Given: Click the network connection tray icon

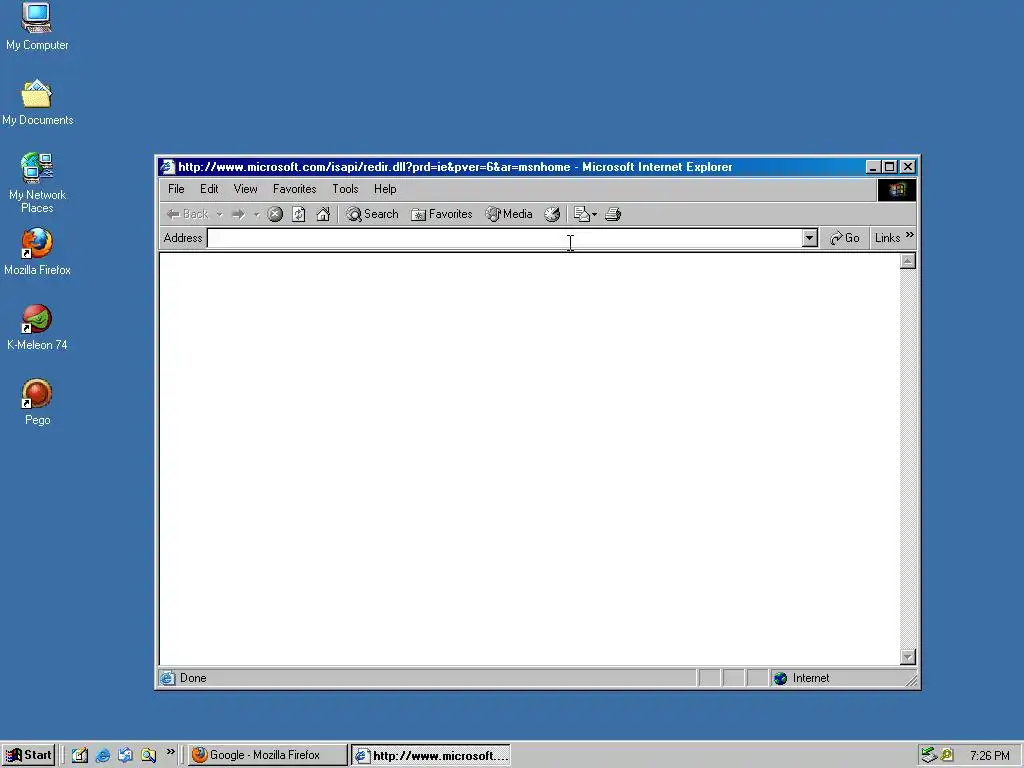Looking at the screenshot, I should (x=929, y=756).
